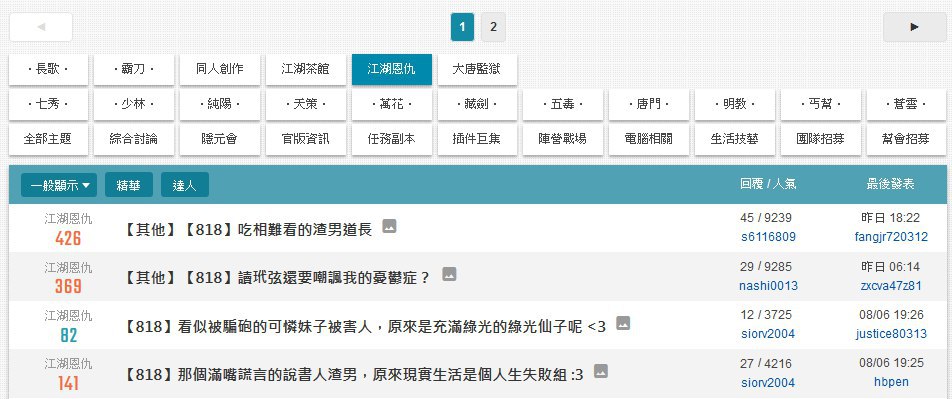This screenshot has height=399, width=952.
Task: Open thread 請玳弦還要嘲諷我的憂鬱症
Action: 277,278
